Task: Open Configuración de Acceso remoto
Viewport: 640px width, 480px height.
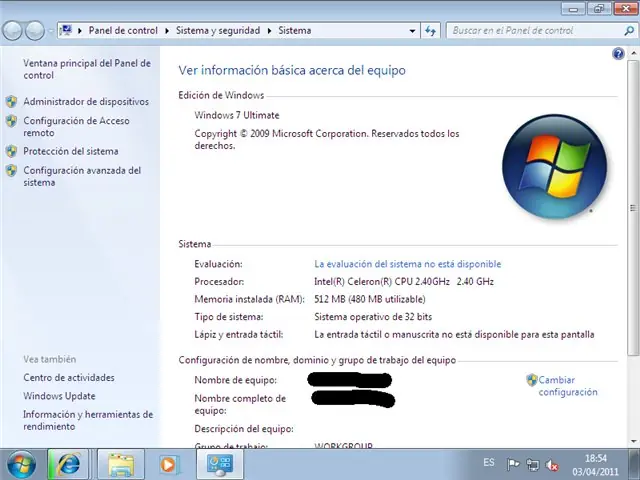Action: 76,127
